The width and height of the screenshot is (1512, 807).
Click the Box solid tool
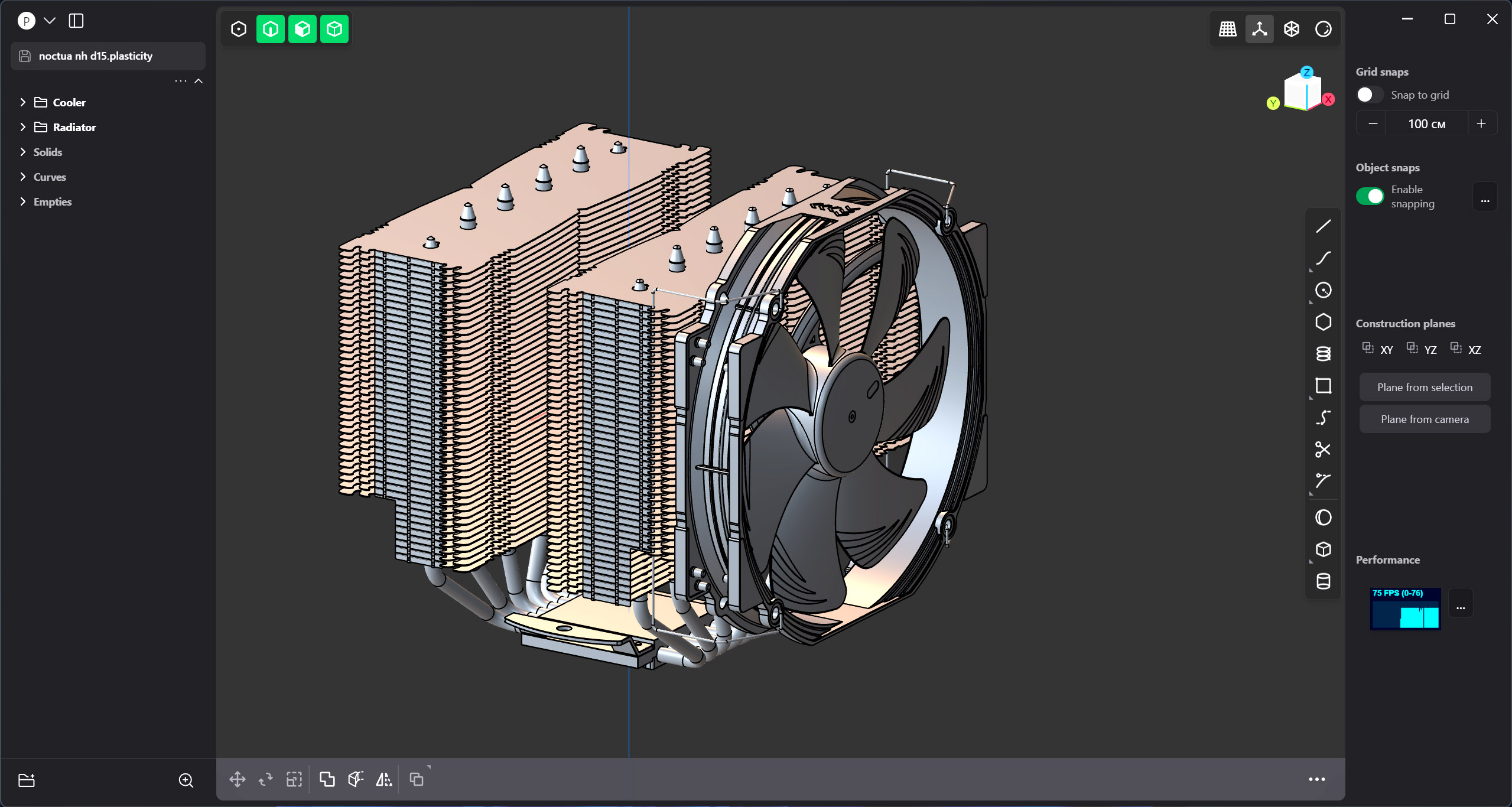click(x=1323, y=549)
